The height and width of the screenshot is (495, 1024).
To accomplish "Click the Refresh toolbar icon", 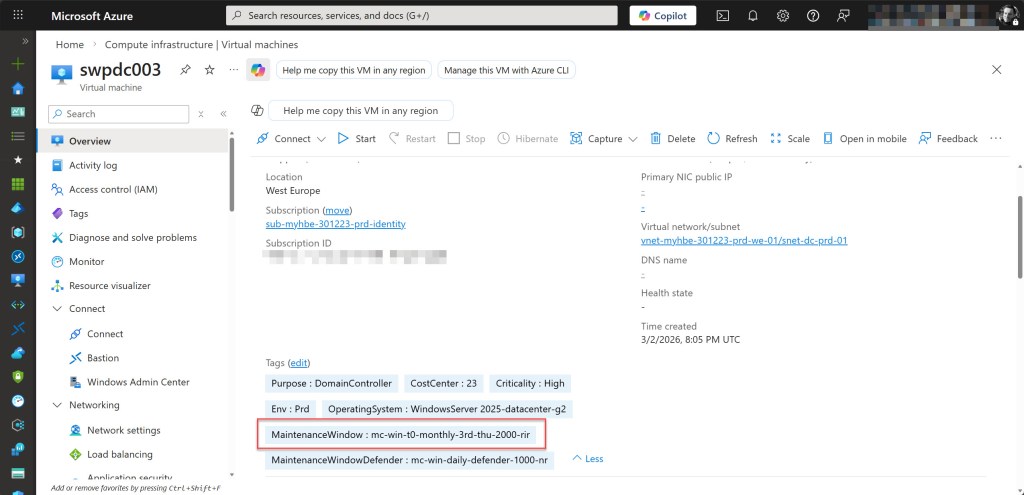I will tap(732, 139).
